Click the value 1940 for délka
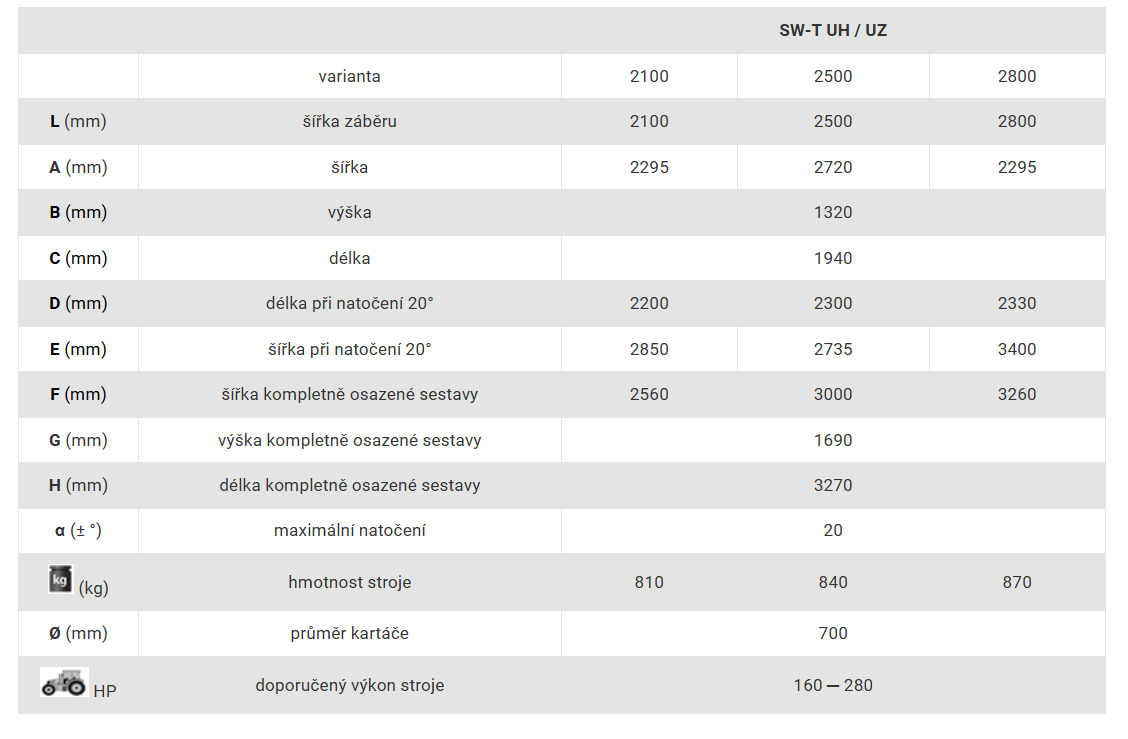The width and height of the screenshot is (1128, 739). (833, 258)
